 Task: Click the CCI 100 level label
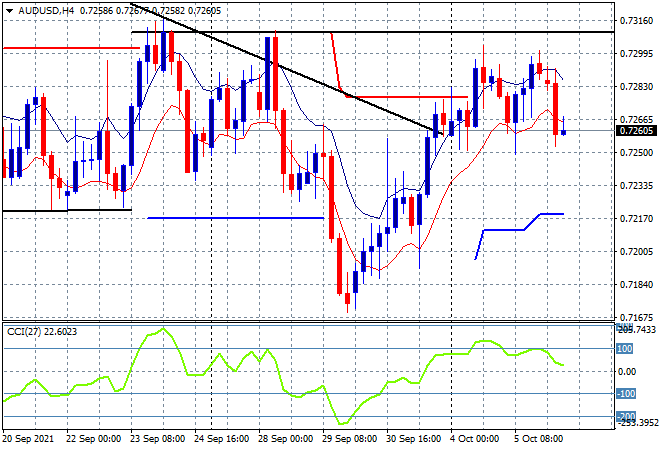coord(625,349)
